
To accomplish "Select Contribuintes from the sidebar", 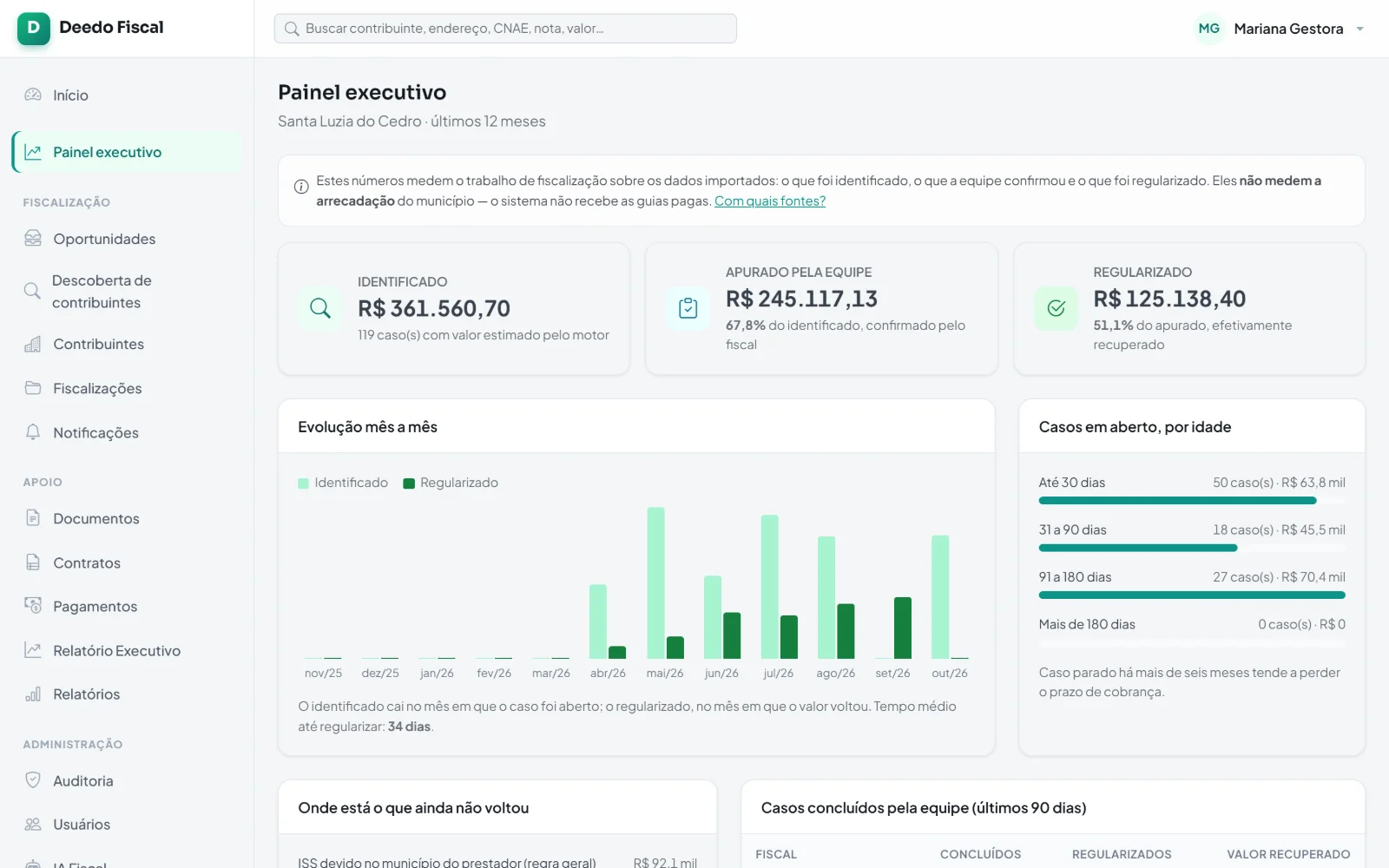I will tap(127, 344).
